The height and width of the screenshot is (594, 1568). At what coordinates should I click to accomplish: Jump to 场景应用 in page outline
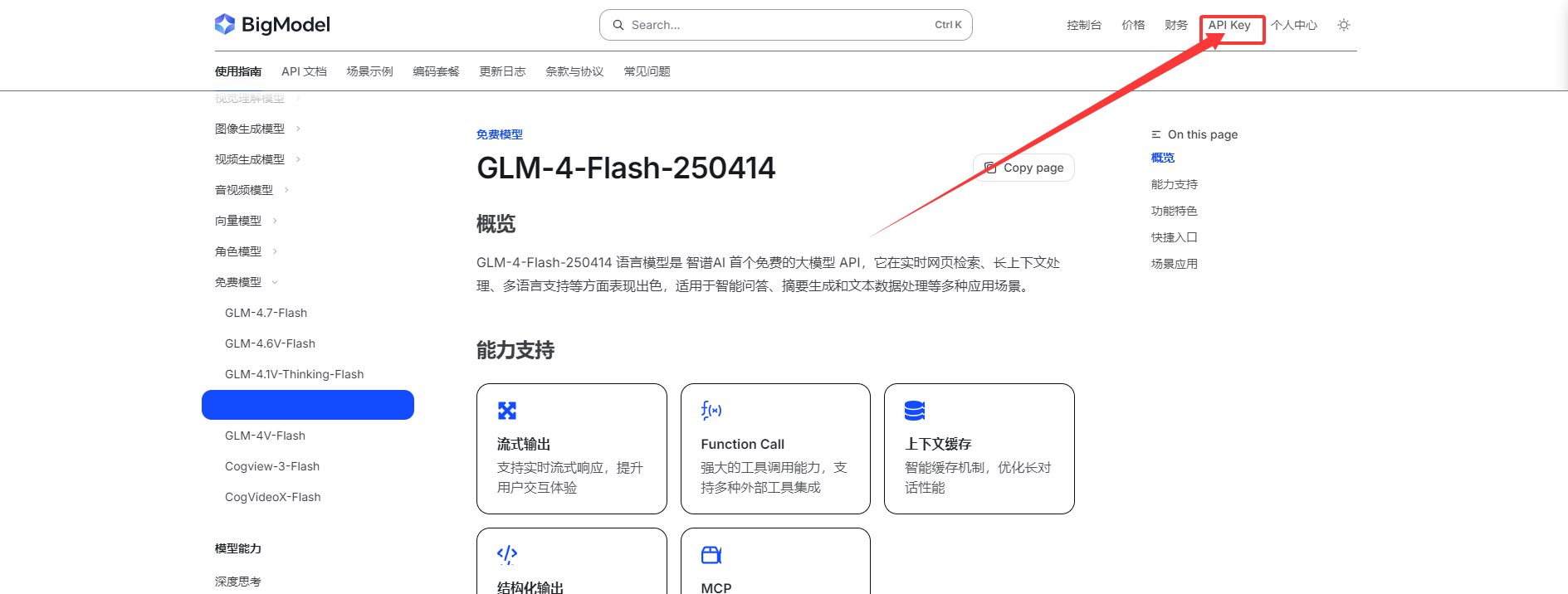click(x=1175, y=264)
